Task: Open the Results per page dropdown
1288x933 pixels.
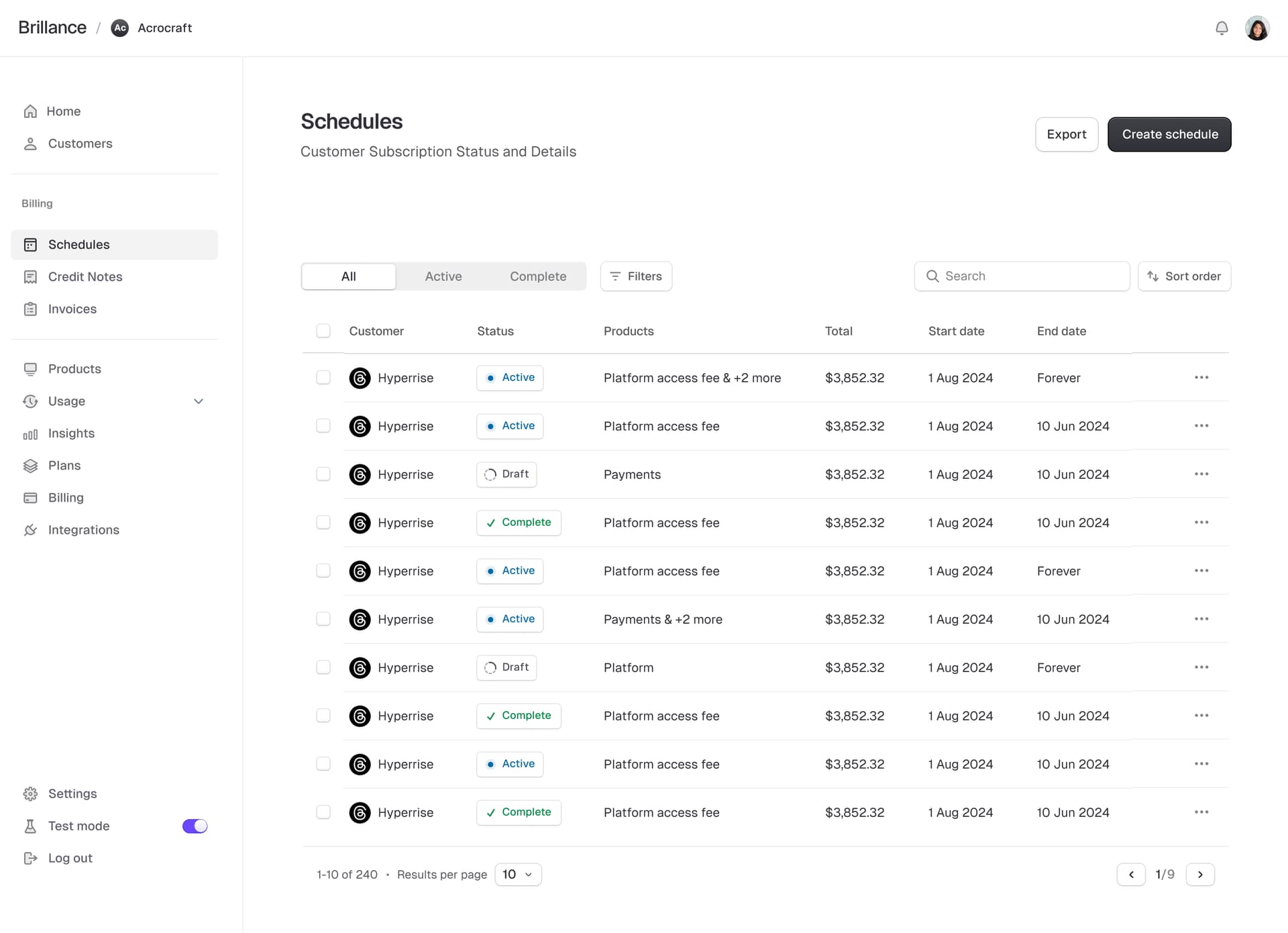Action: 517,874
